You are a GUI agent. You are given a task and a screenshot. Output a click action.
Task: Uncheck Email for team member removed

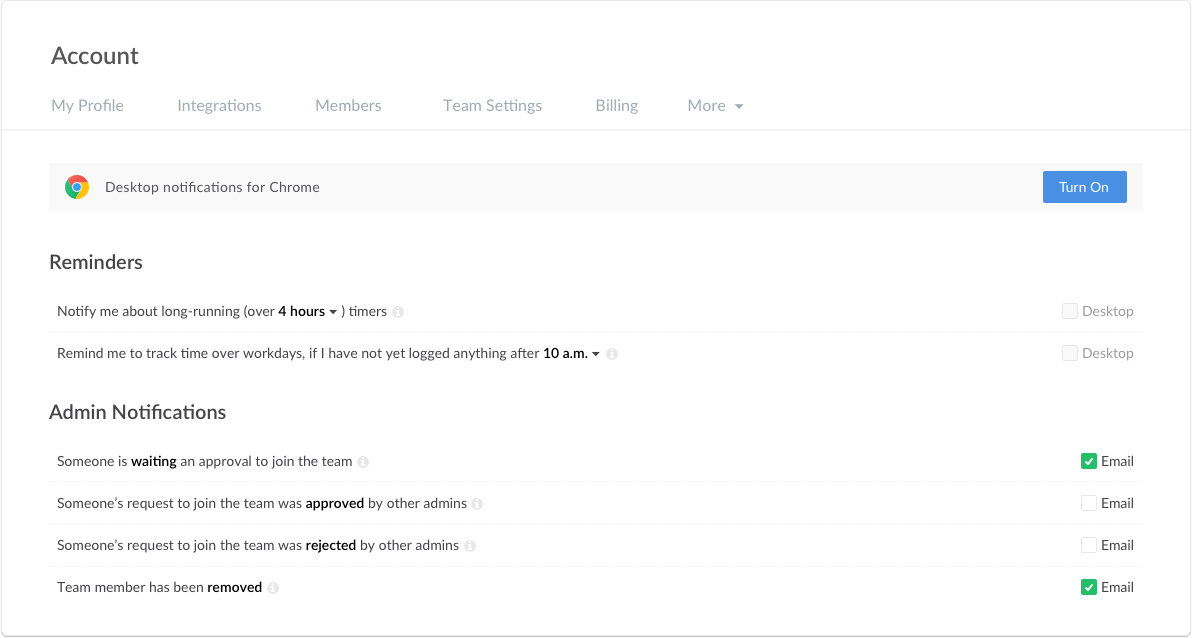point(1089,587)
